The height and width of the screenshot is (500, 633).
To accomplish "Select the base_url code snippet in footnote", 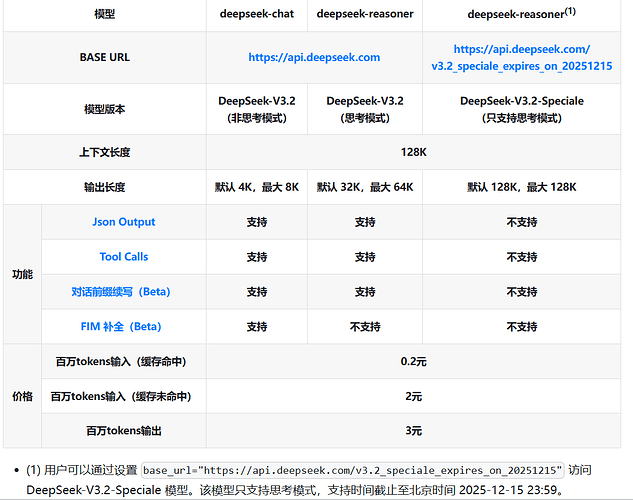I will click(x=352, y=471).
